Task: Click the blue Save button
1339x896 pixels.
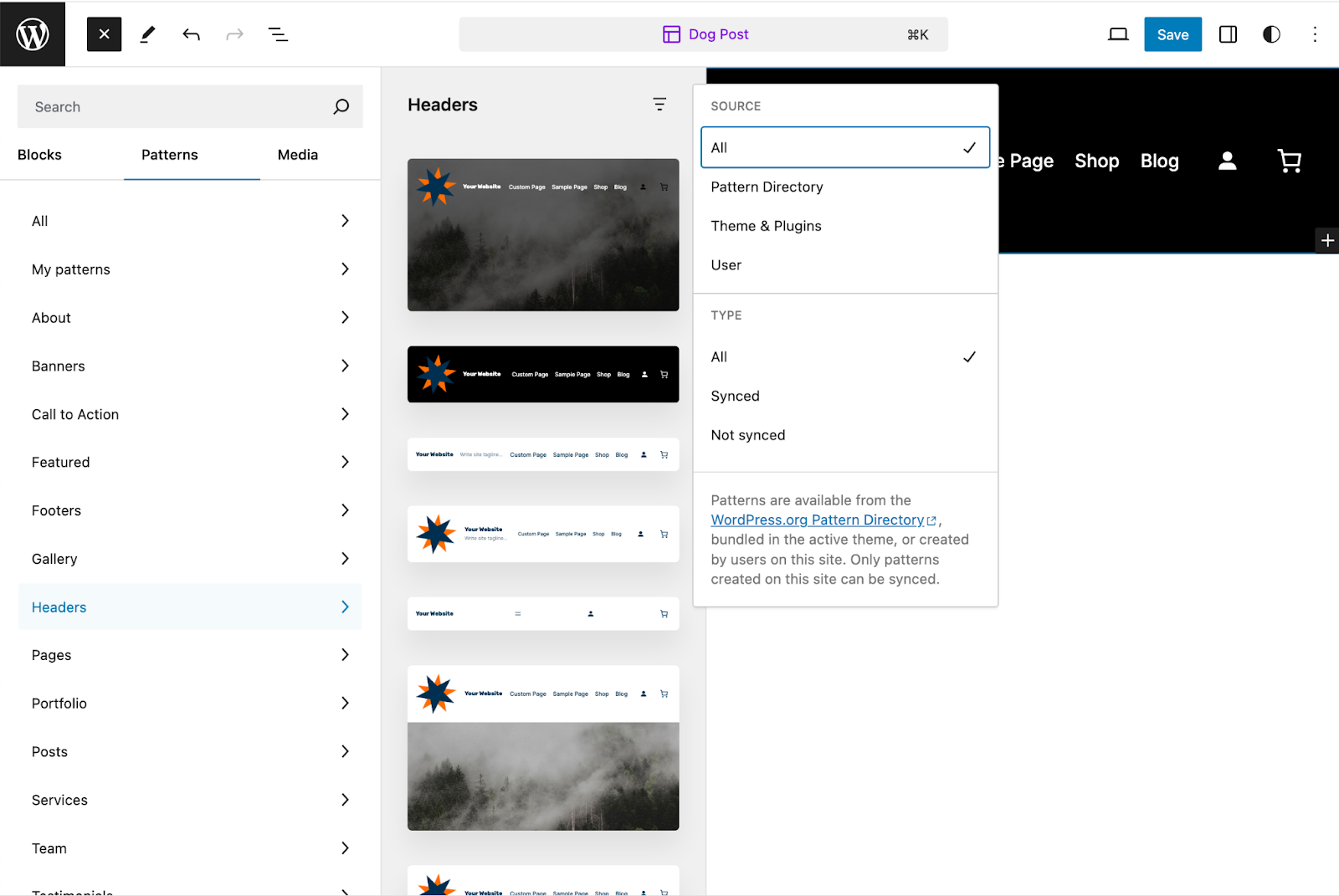Action: (x=1172, y=34)
